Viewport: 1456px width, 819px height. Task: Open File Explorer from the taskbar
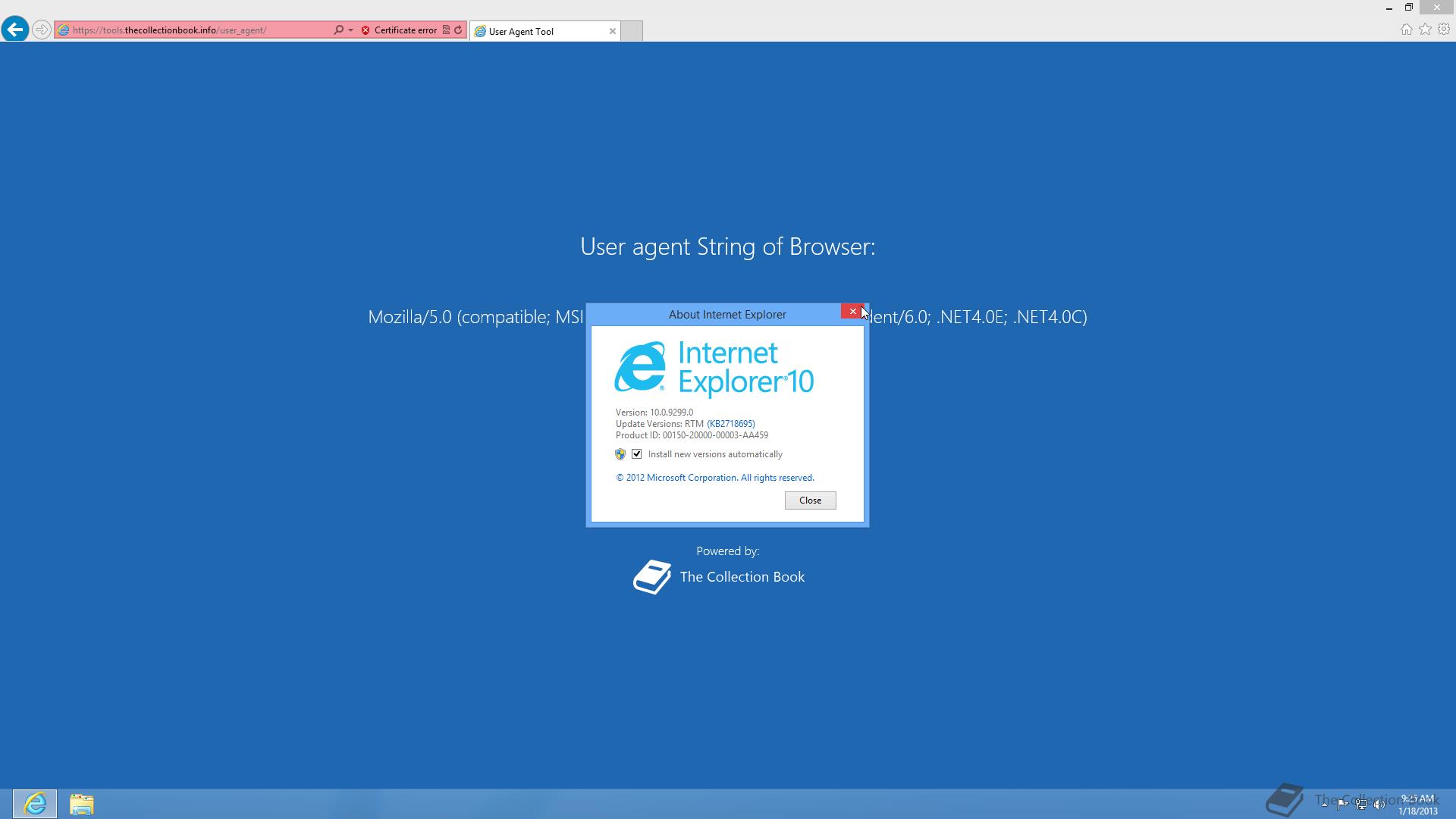tap(82, 804)
